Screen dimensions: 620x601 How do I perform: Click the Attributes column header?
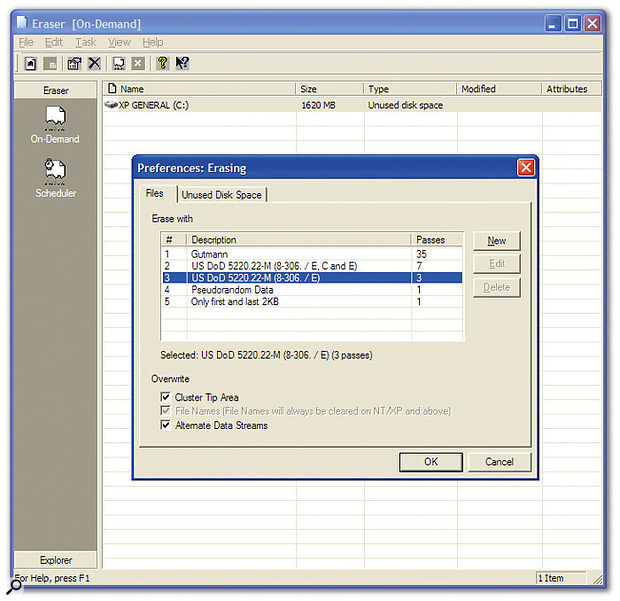571,89
